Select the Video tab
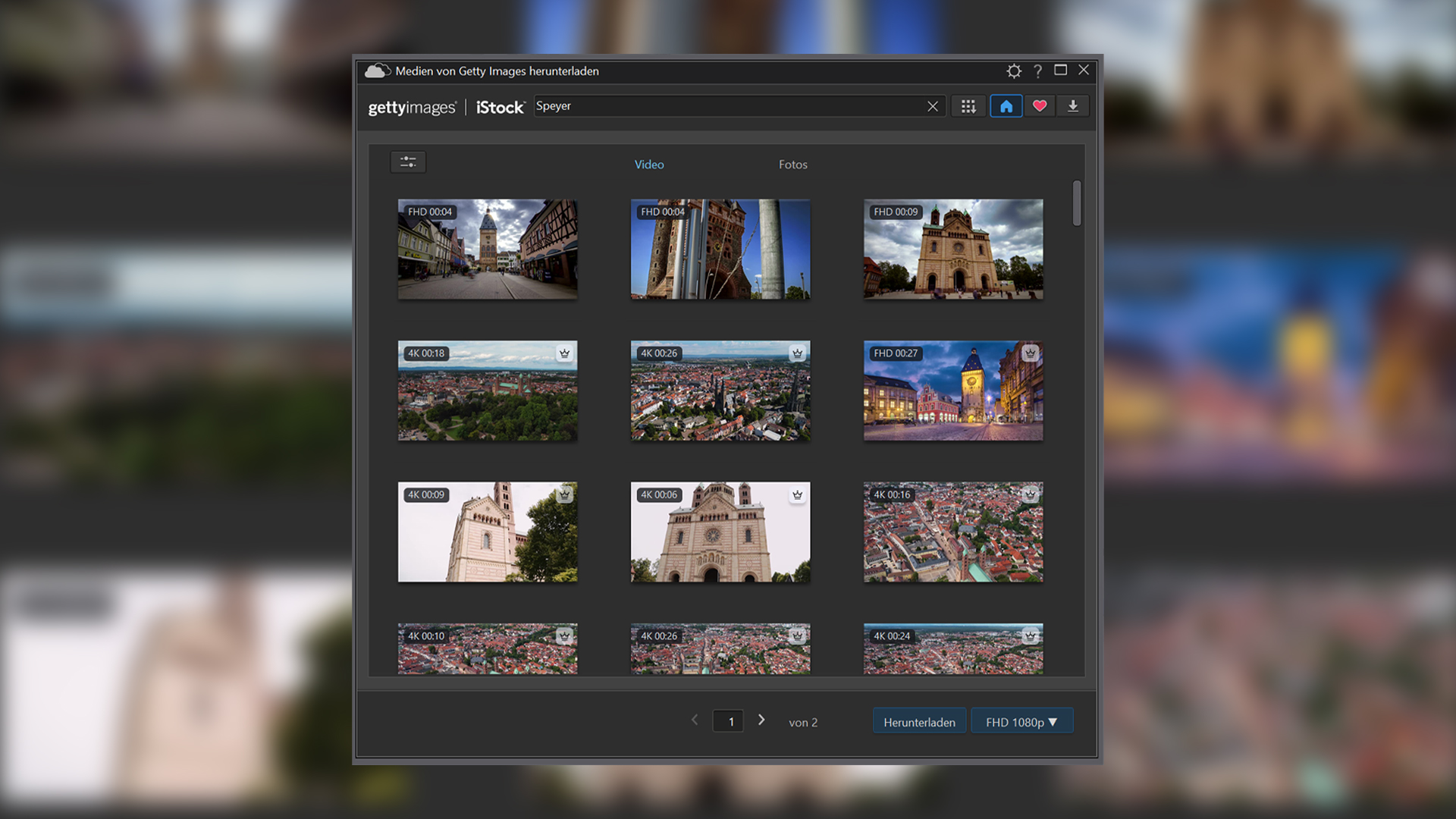This screenshot has height=819, width=1456. pyautogui.click(x=649, y=165)
